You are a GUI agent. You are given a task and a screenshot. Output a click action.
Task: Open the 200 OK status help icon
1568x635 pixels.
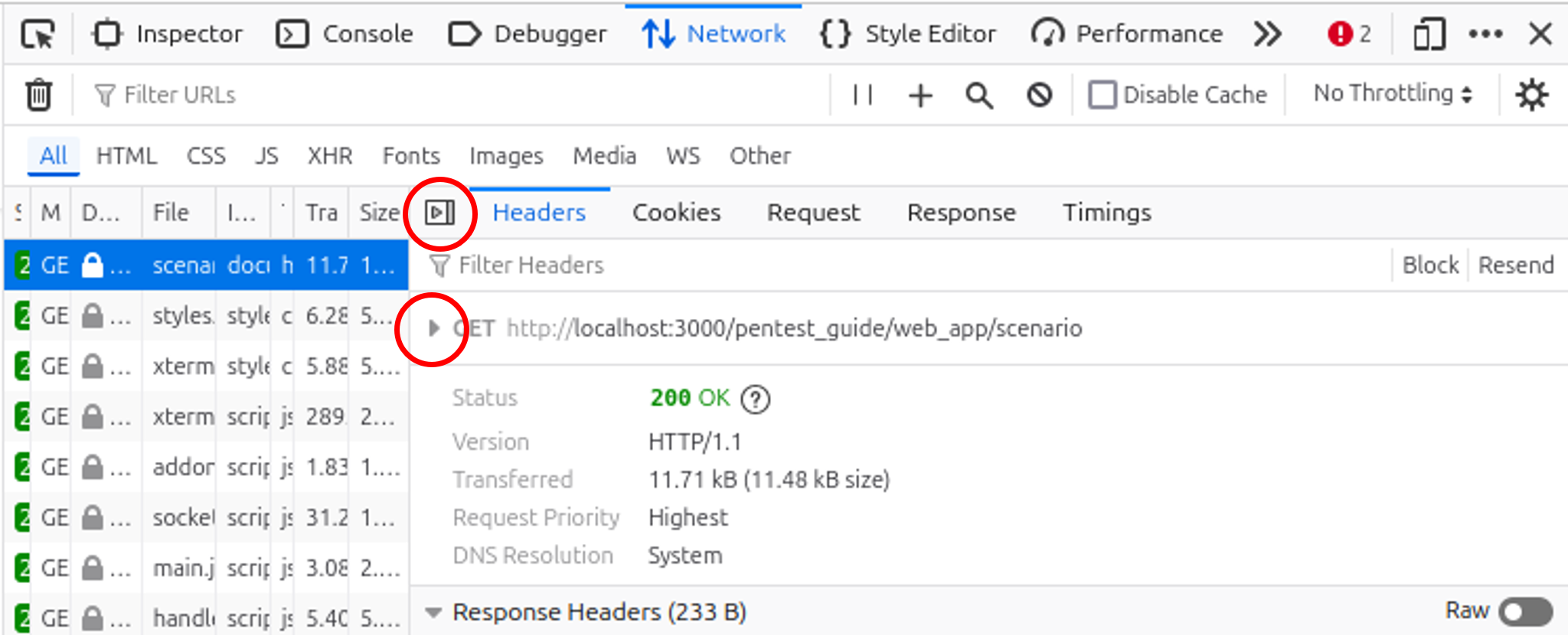click(x=756, y=399)
